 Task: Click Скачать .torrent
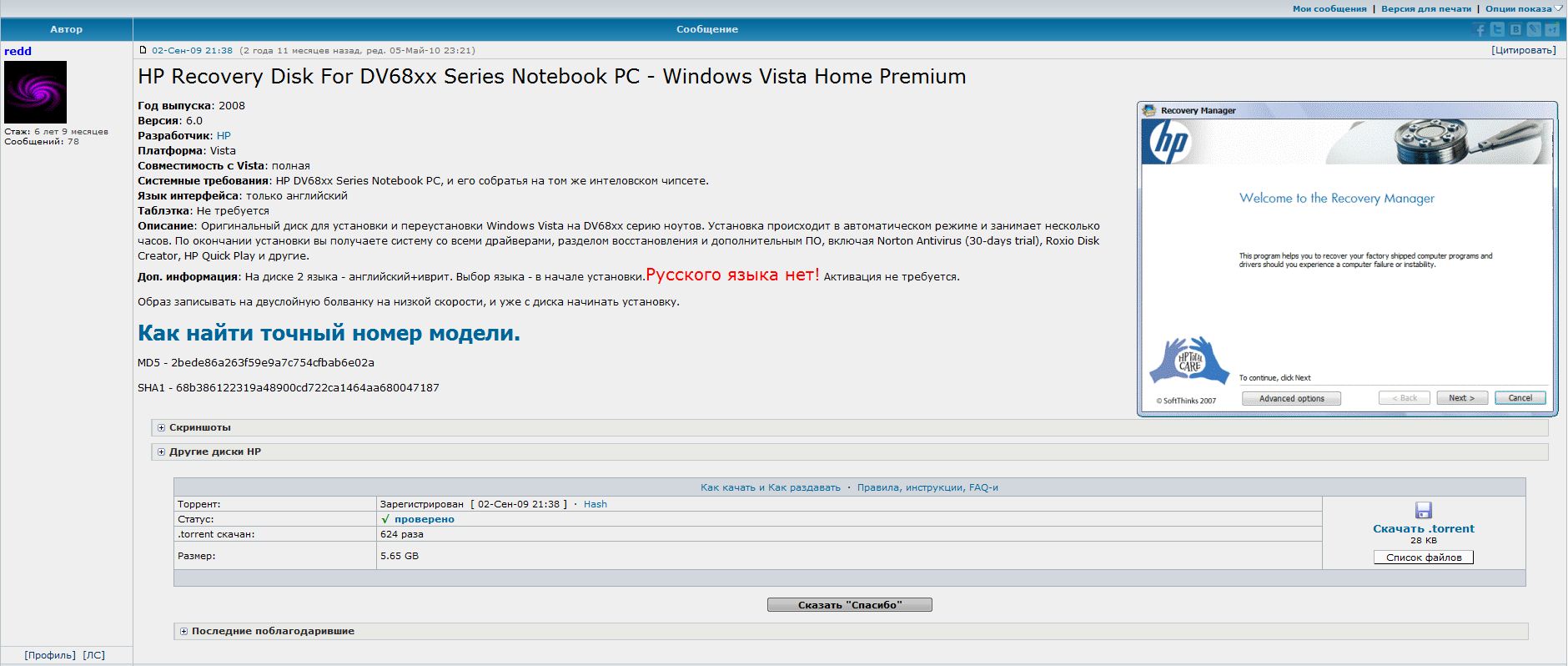[x=1424, y=528]
